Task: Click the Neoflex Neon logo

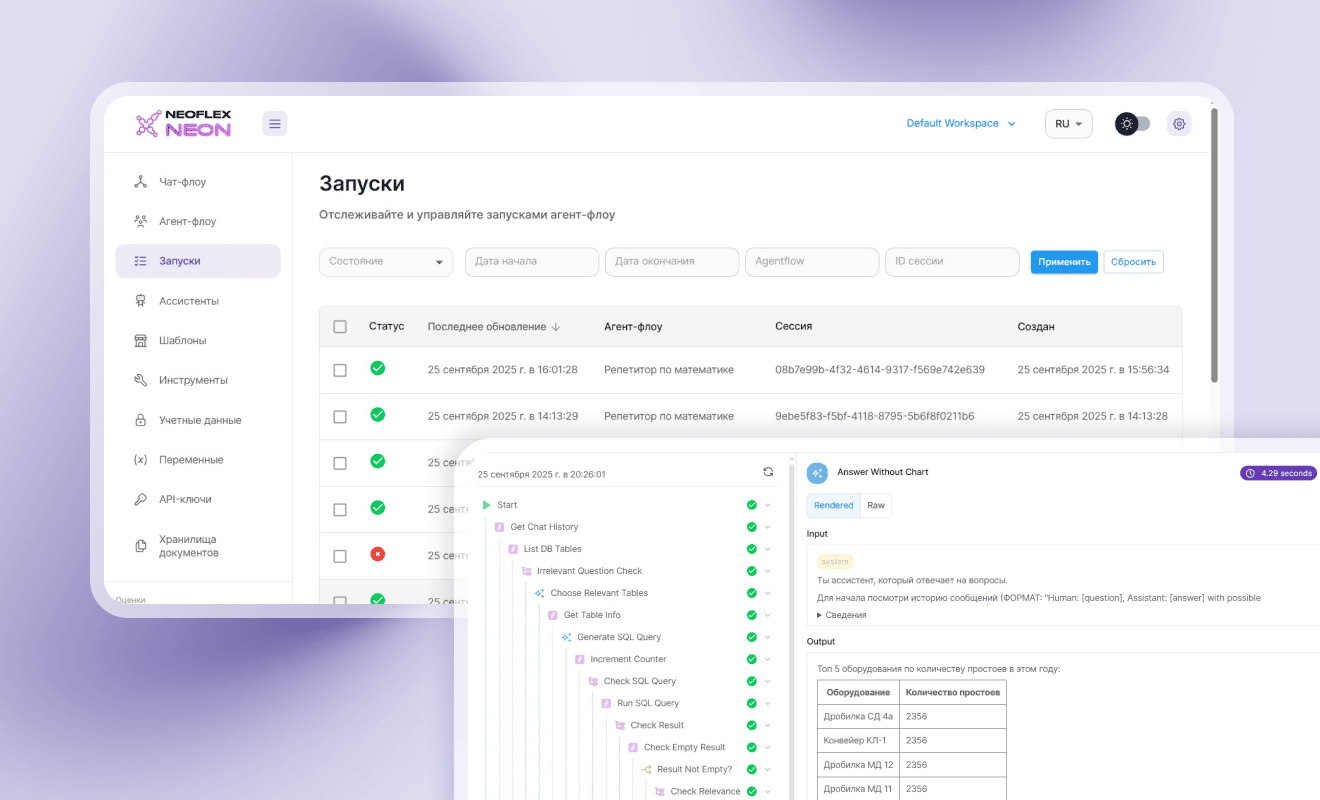Action: click(184, 124)
